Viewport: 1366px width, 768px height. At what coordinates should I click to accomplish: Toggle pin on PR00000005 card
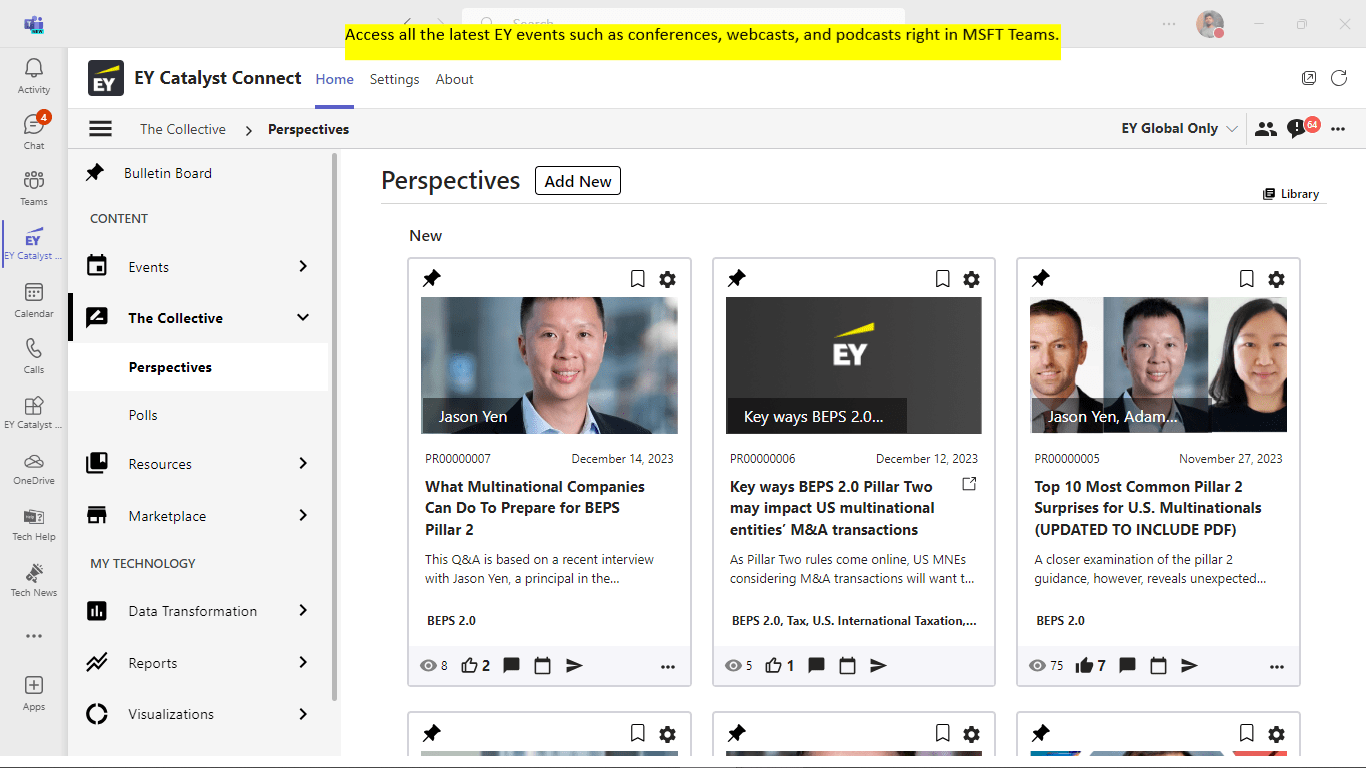click(1040, 278)
